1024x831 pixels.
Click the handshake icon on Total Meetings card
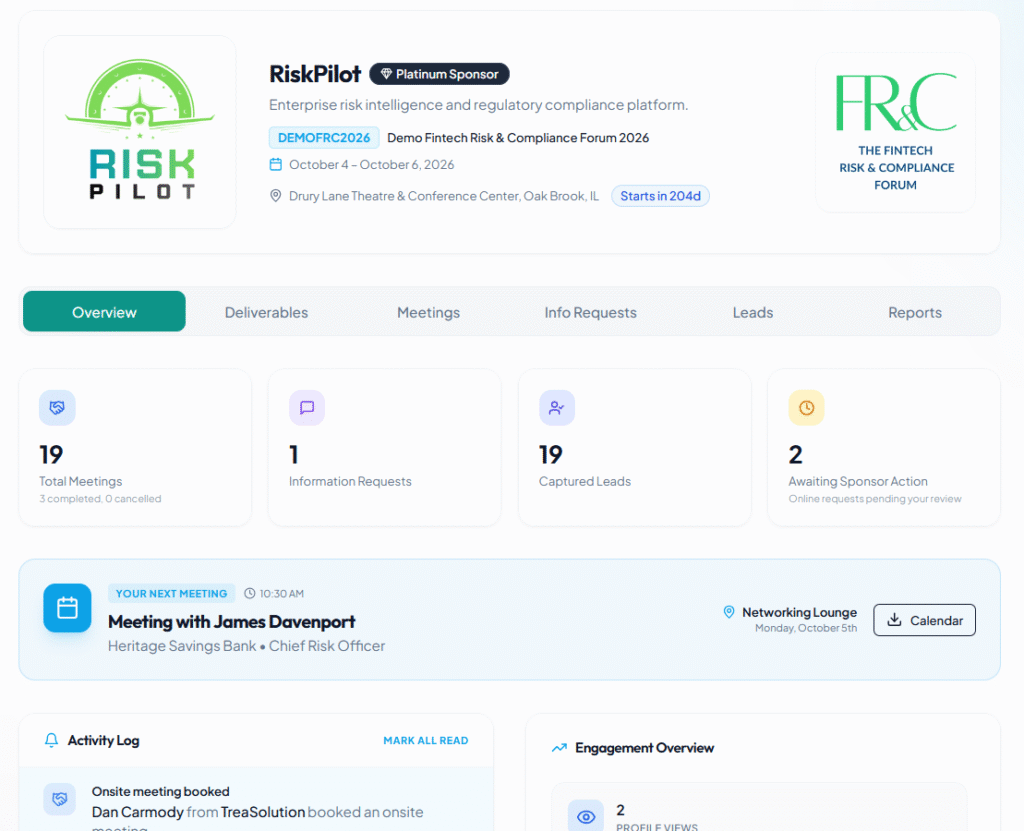coord(57,408)
